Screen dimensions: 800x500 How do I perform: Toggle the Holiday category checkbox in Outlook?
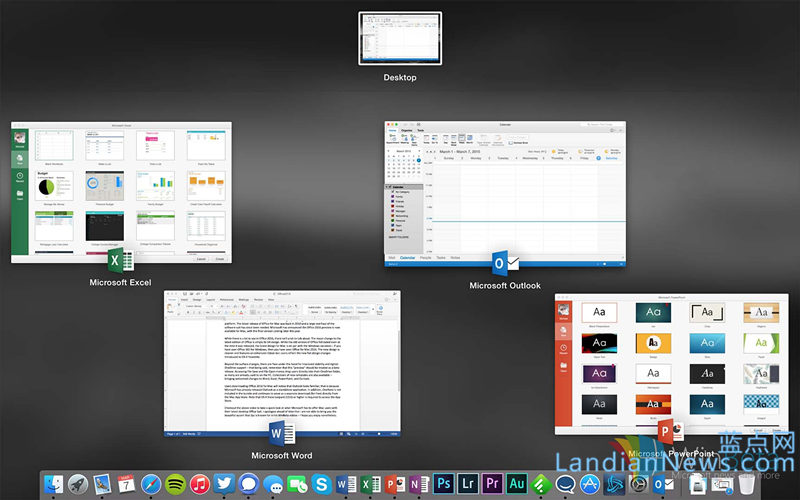[x=393, y=206]
